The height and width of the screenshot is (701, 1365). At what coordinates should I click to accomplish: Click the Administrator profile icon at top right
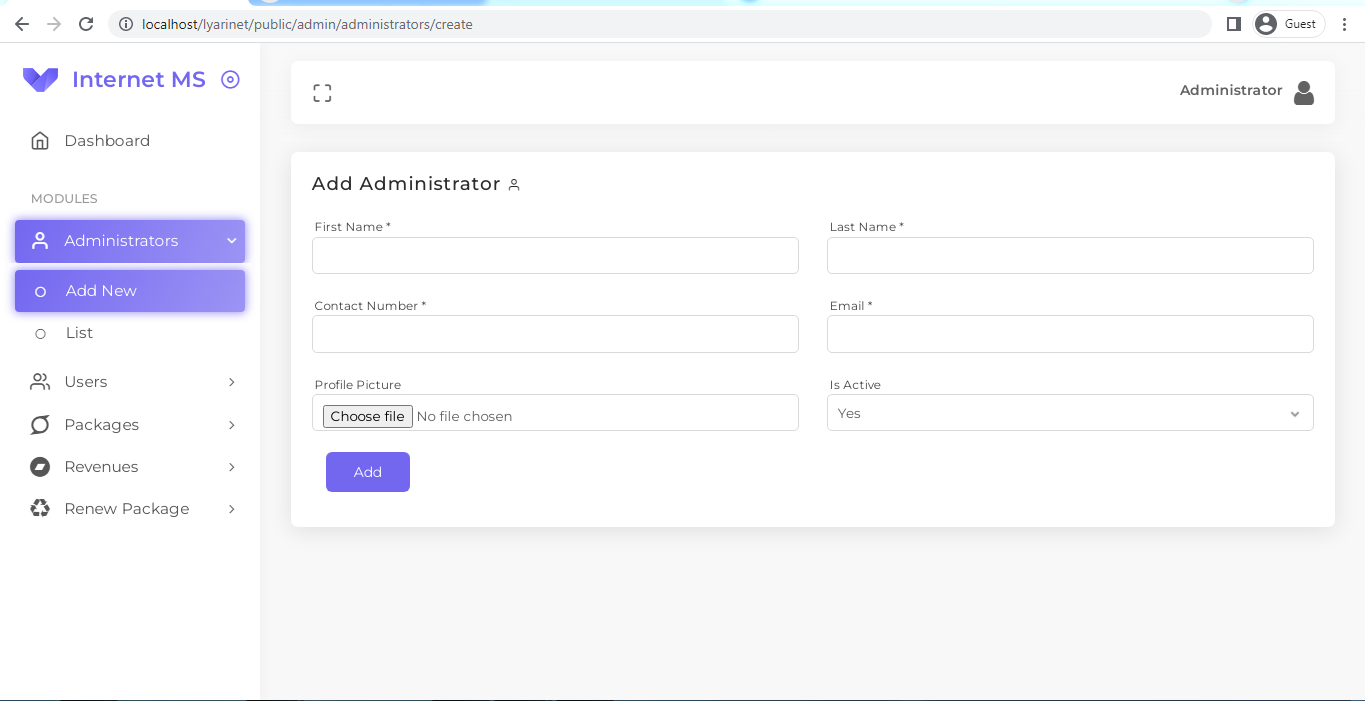1304,92
